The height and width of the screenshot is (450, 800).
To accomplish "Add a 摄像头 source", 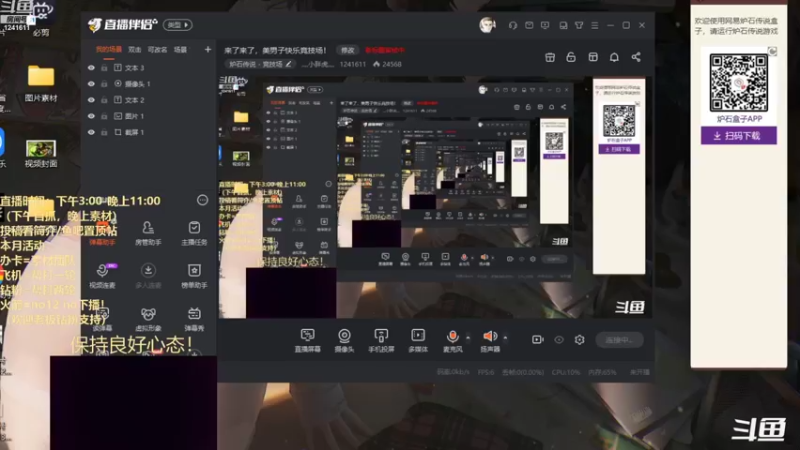I will (344, 340).
